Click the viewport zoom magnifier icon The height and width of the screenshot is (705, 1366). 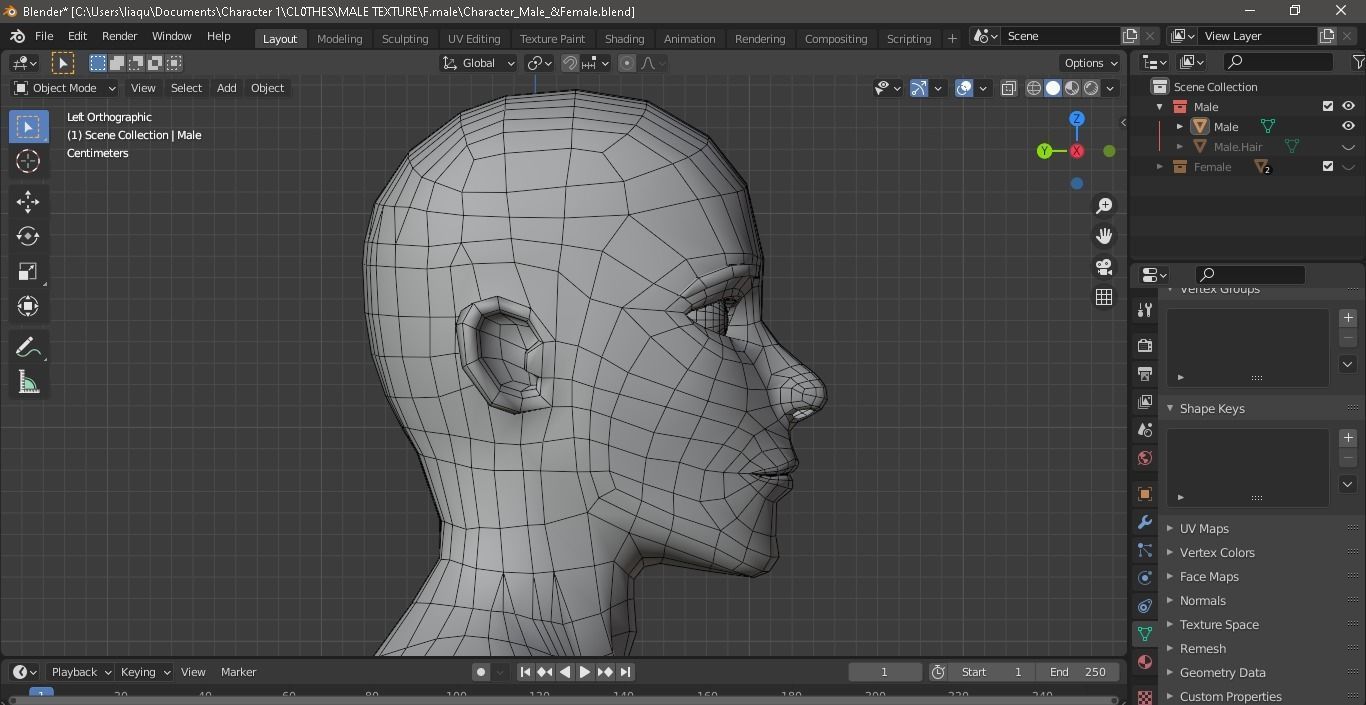(1104, 206)
